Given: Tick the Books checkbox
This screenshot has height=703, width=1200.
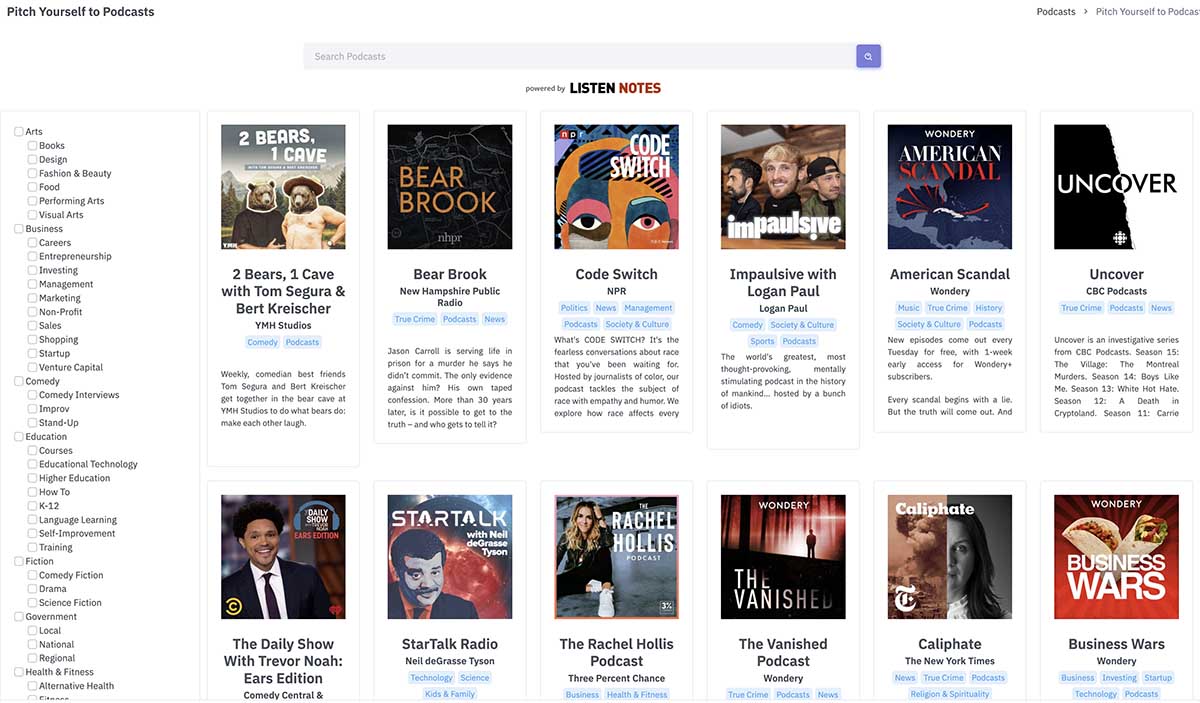Looking at the screenshot, I should [33, 146].
